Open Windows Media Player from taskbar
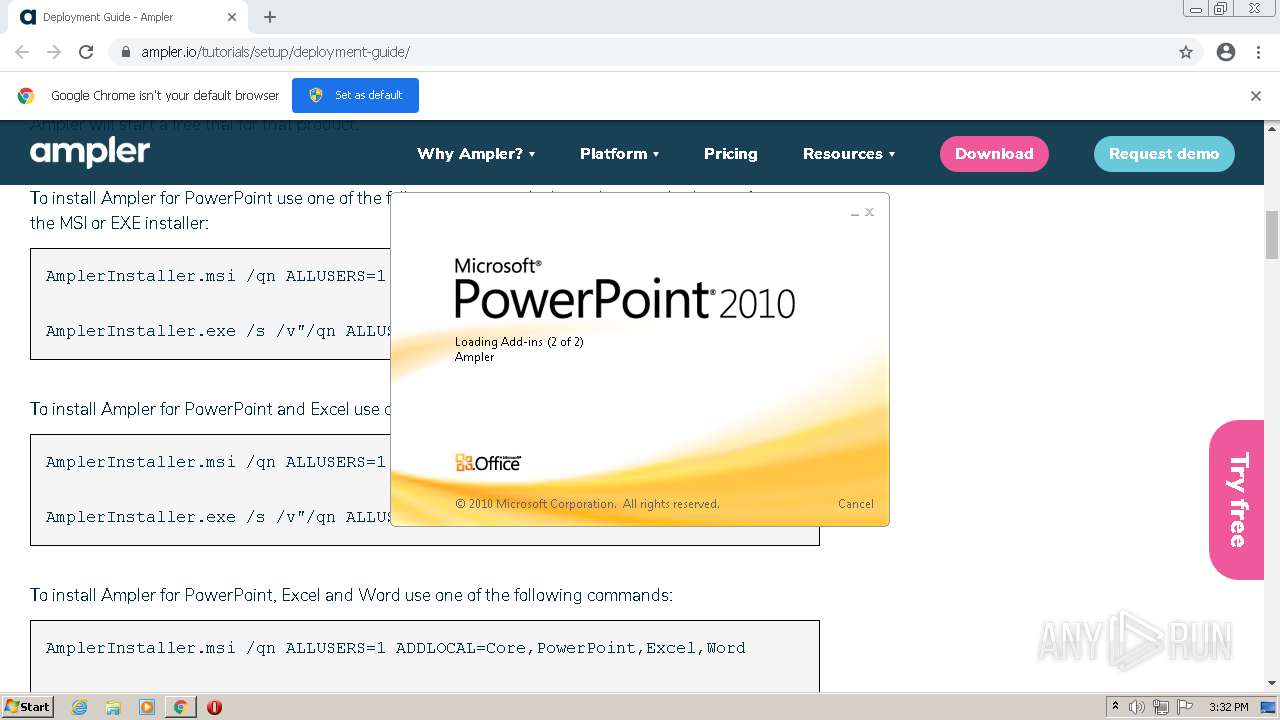 pyautogui.click(x=147, y=707)
